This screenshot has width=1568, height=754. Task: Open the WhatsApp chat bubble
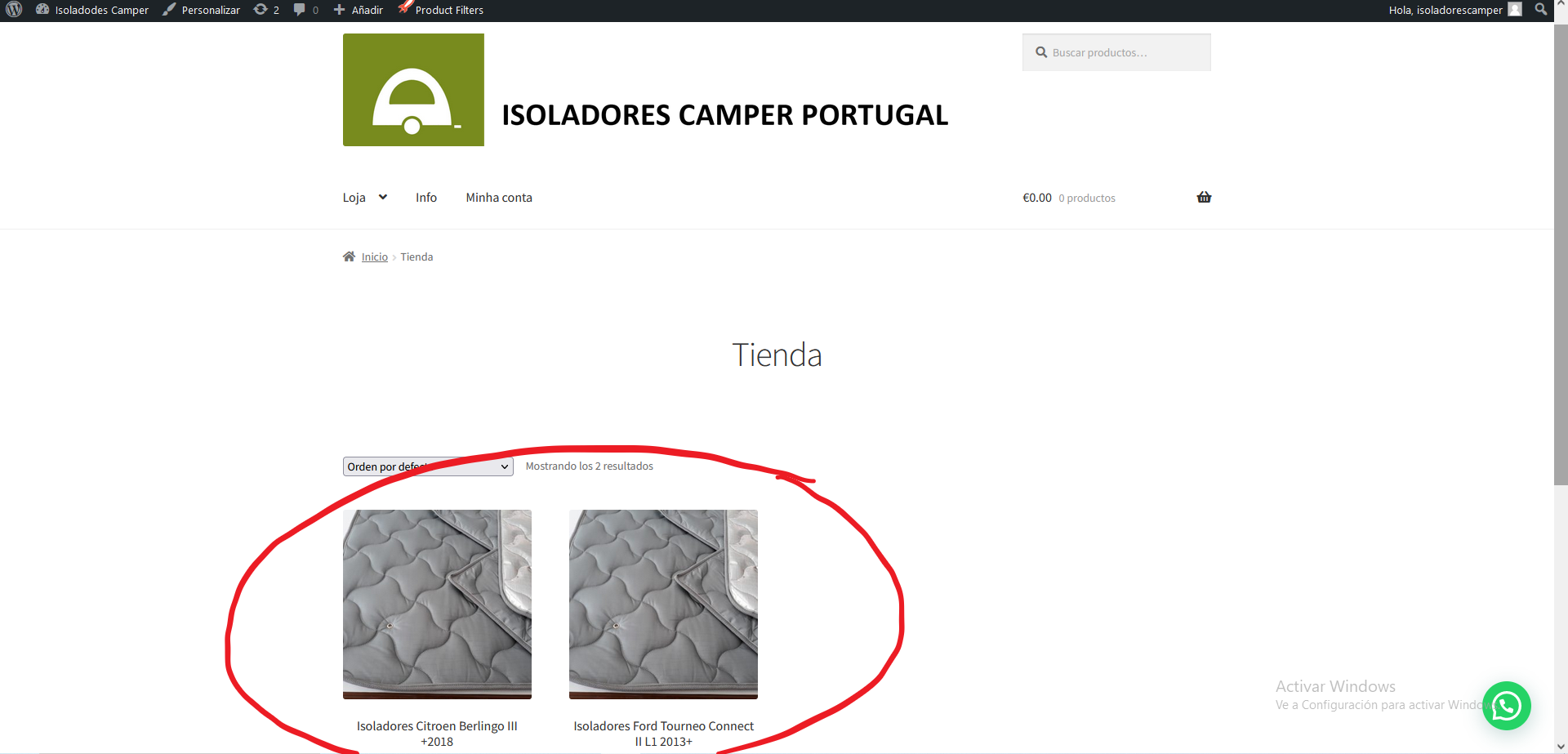pos(1506,706)
